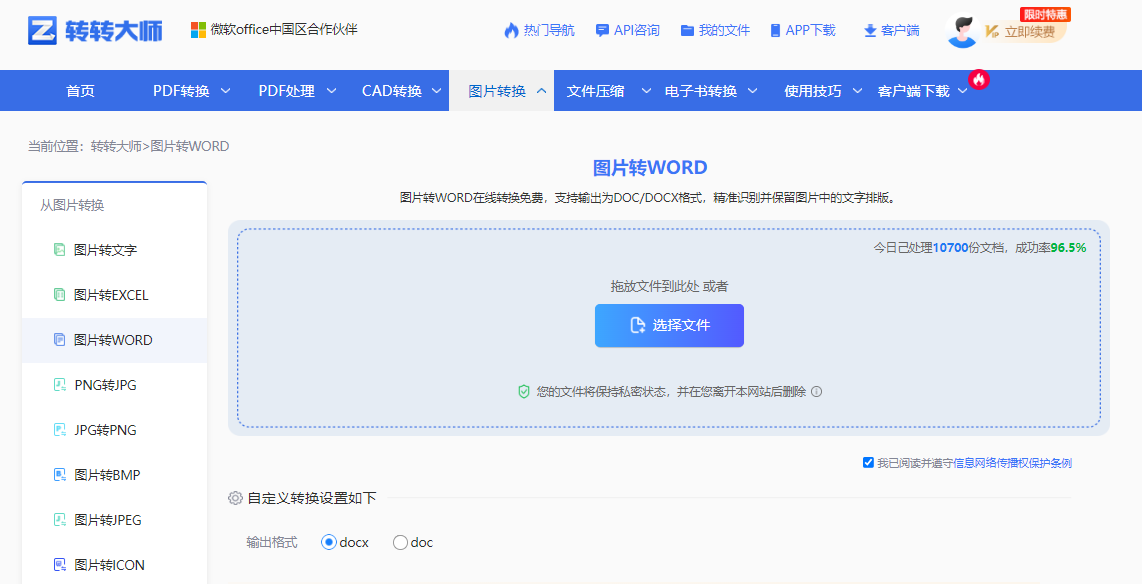Expand the PDF处理 dropdown arrow
Image resolution: width=1142 pixels, height=584 pixels.
pos(331,91)
